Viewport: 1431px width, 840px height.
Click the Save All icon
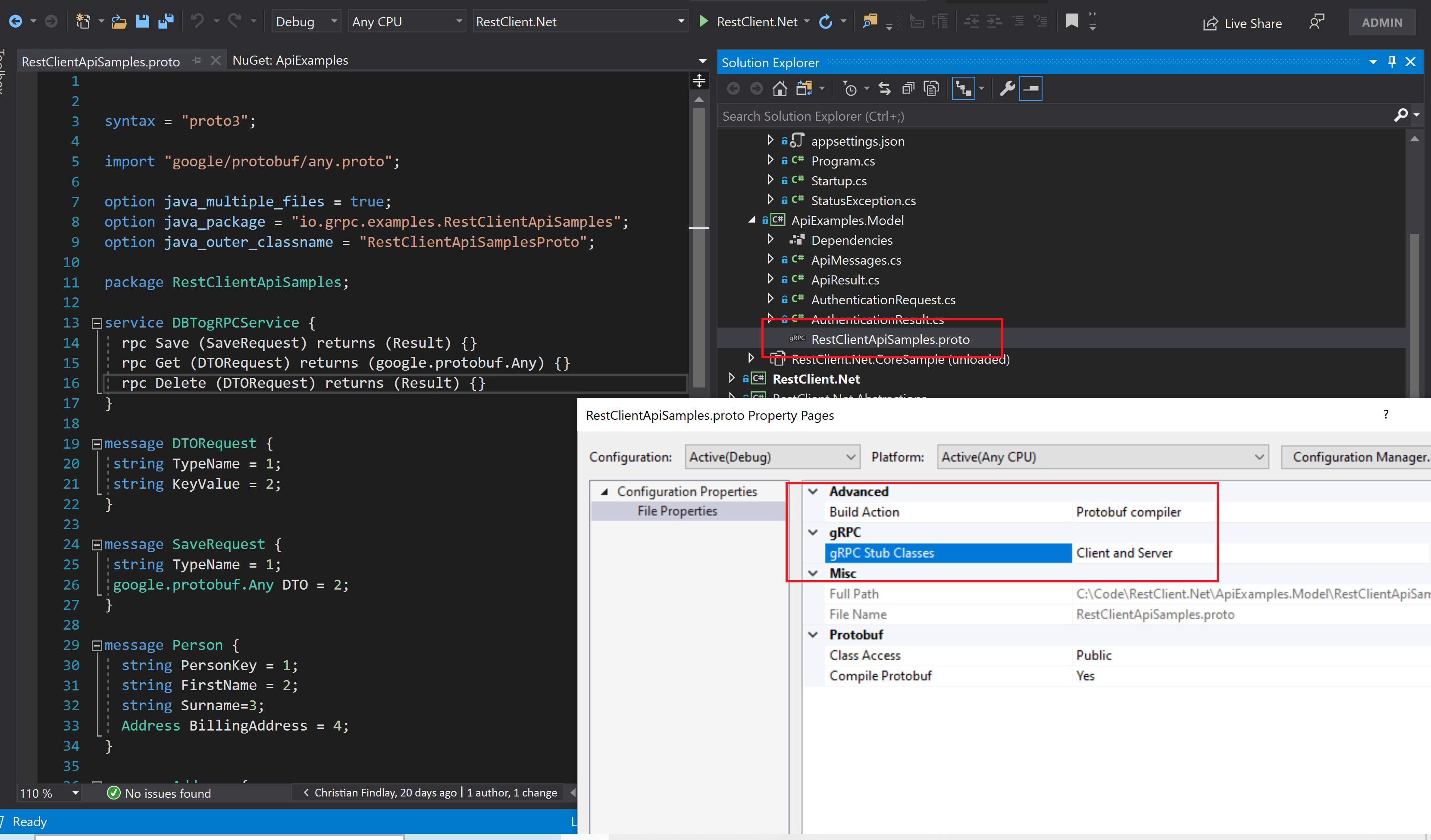pos(166,22)
